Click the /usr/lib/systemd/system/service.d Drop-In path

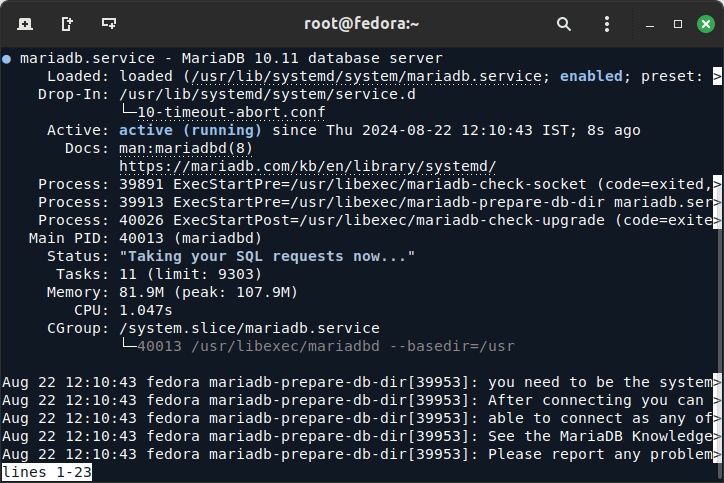pyautogui.click(x=267, y=94)
